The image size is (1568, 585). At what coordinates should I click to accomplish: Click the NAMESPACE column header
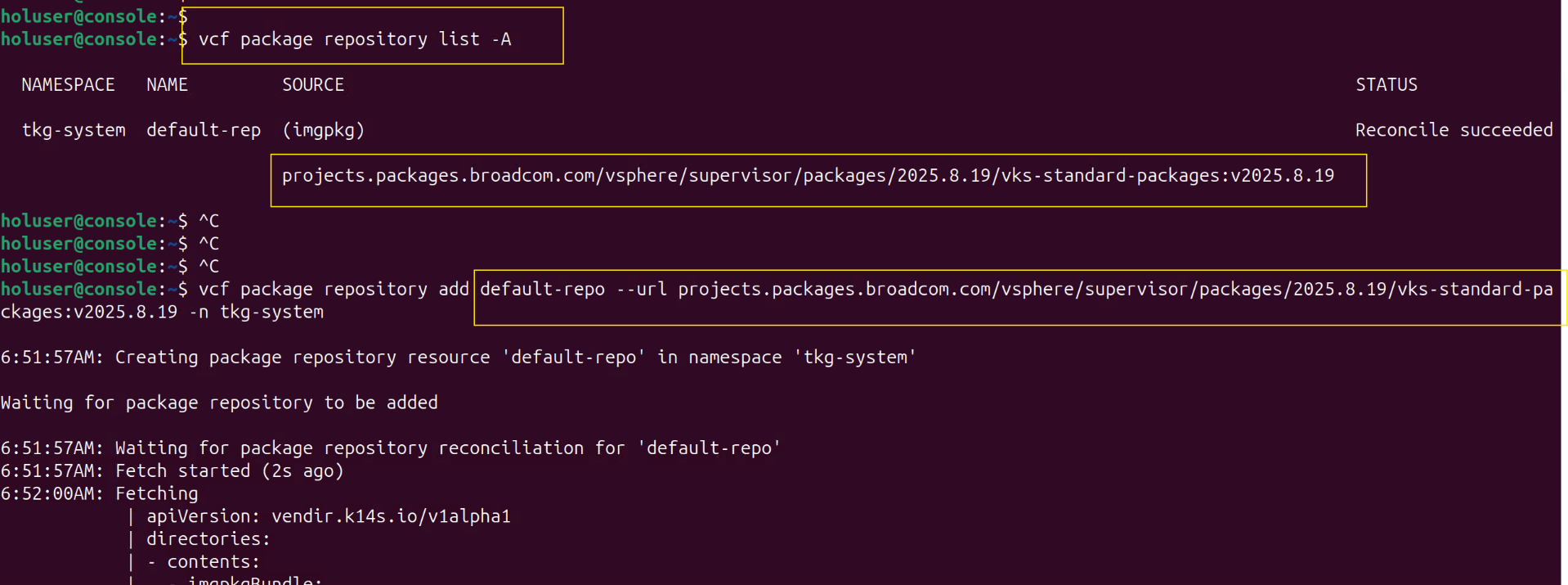[x=68, y=85]
